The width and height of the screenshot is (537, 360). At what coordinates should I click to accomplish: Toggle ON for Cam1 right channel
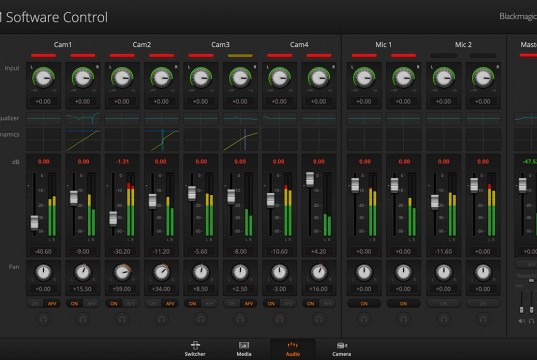tap(74, 303)
